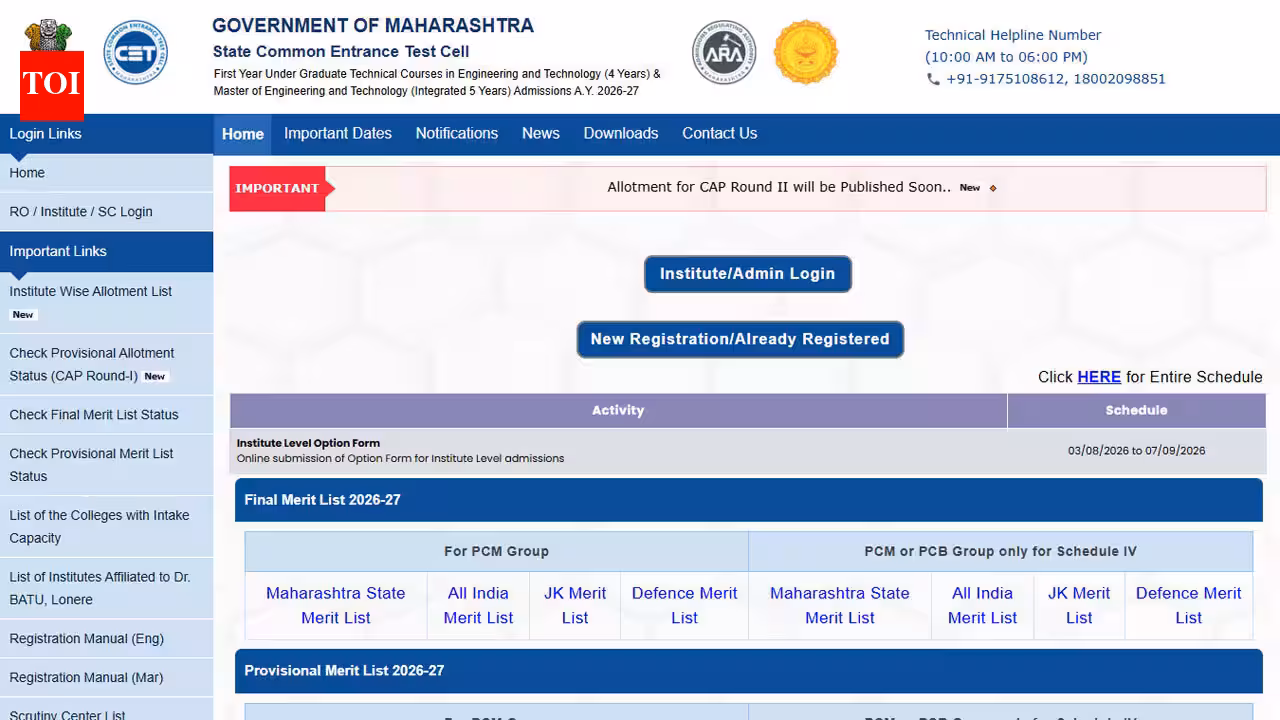Go to the News section

(541, 133)
